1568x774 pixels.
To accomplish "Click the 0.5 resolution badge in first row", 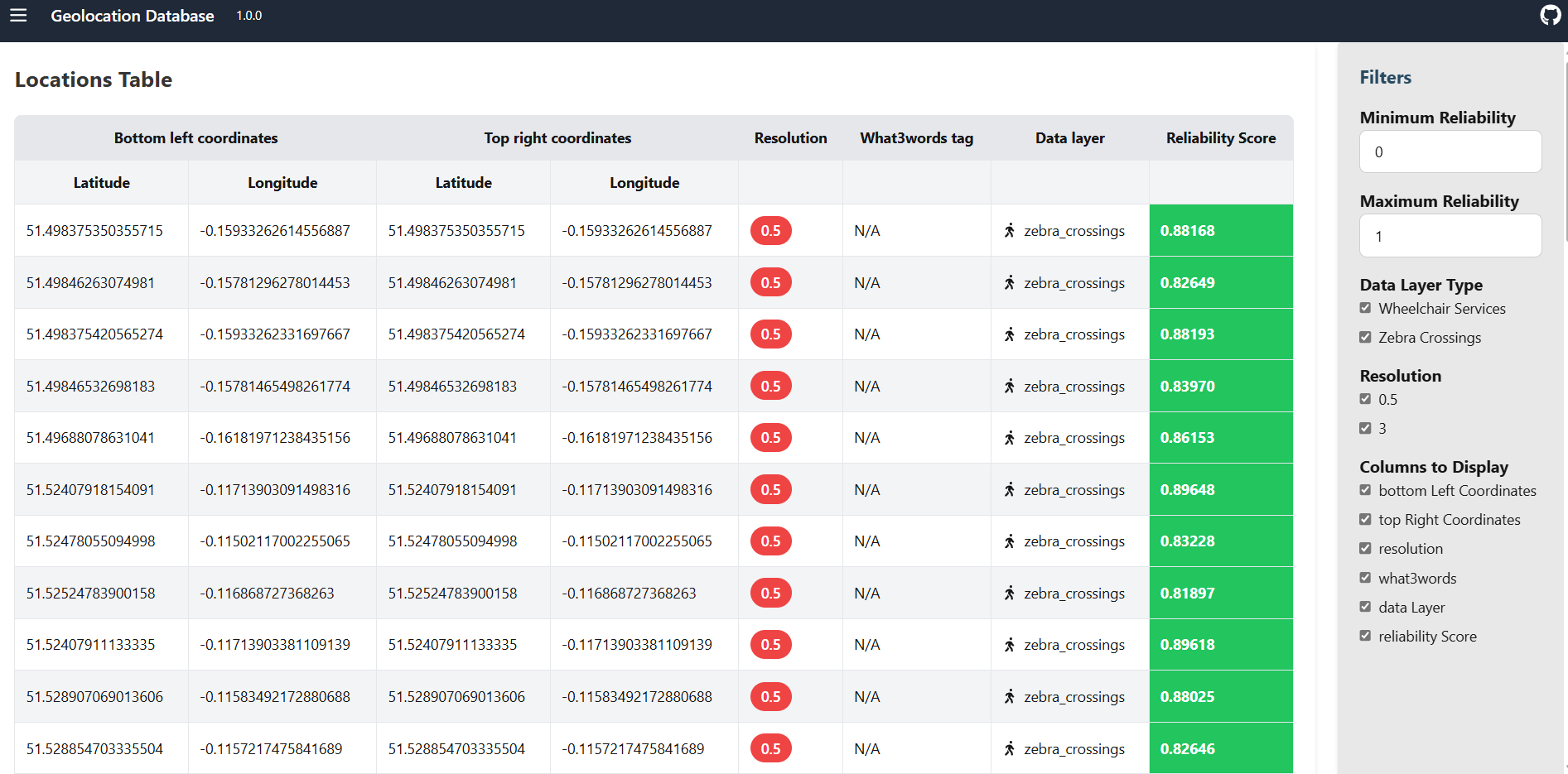I will [770, 231].
